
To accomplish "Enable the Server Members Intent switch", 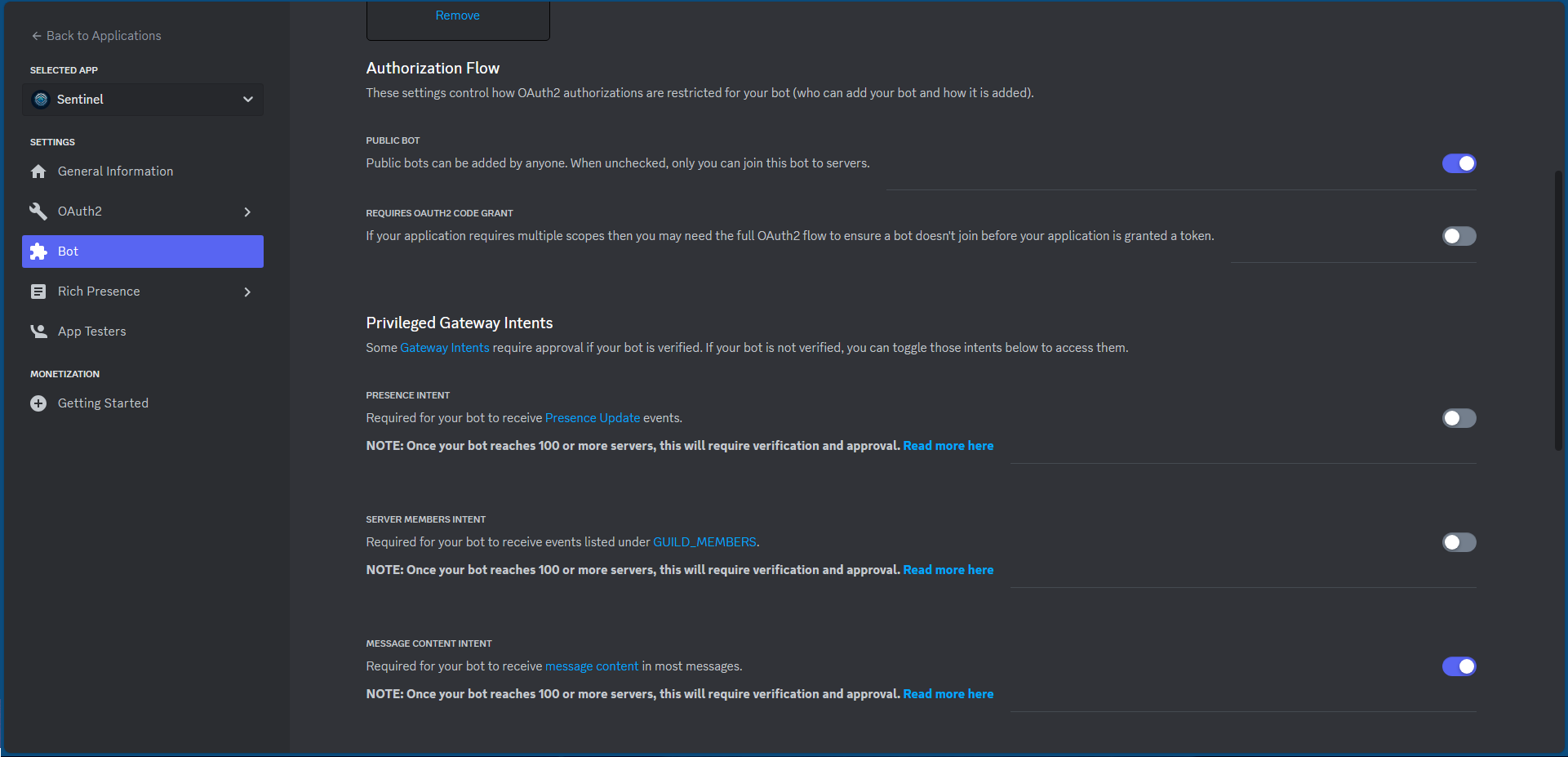I will [1459, 542].
